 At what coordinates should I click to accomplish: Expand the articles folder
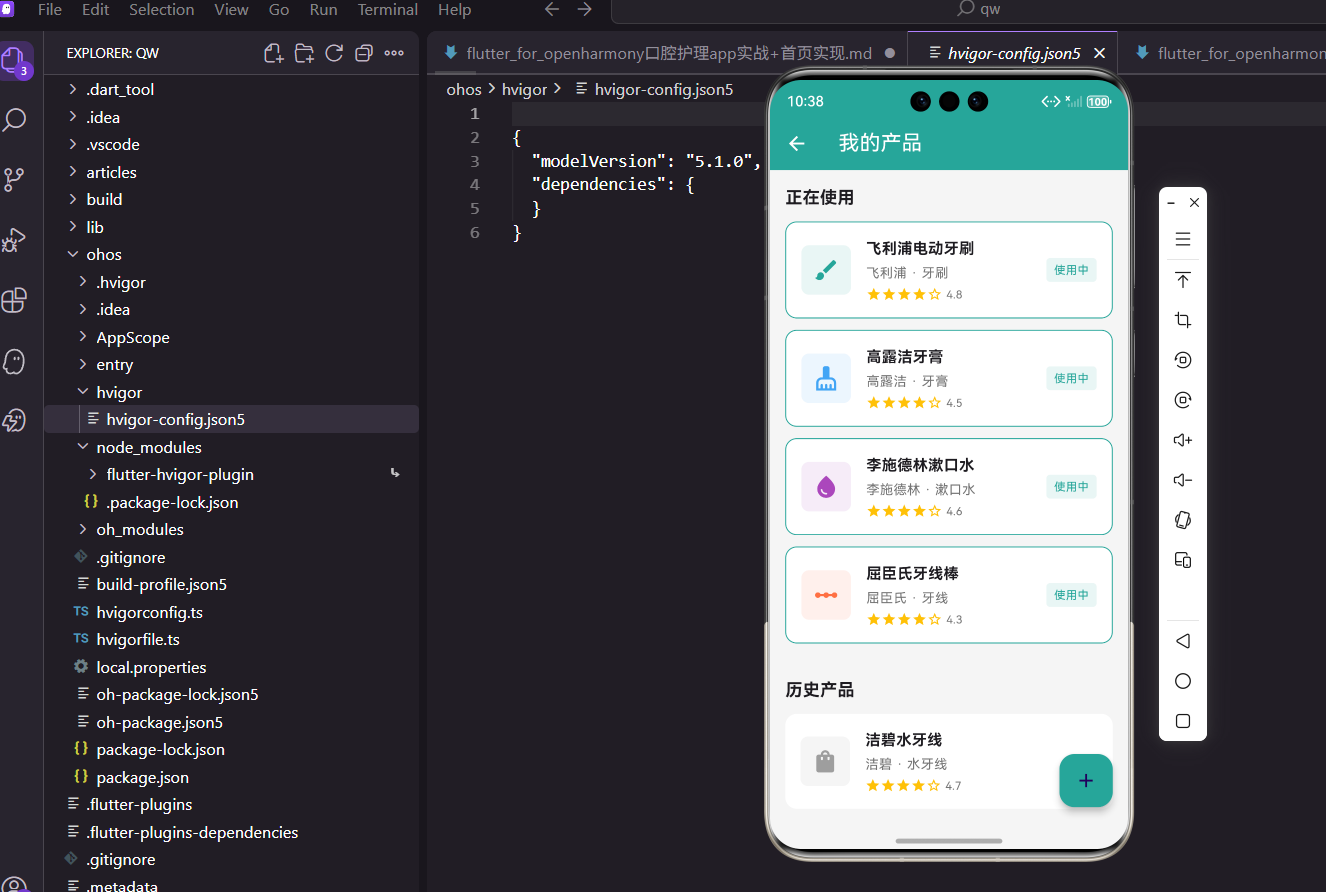231,172
